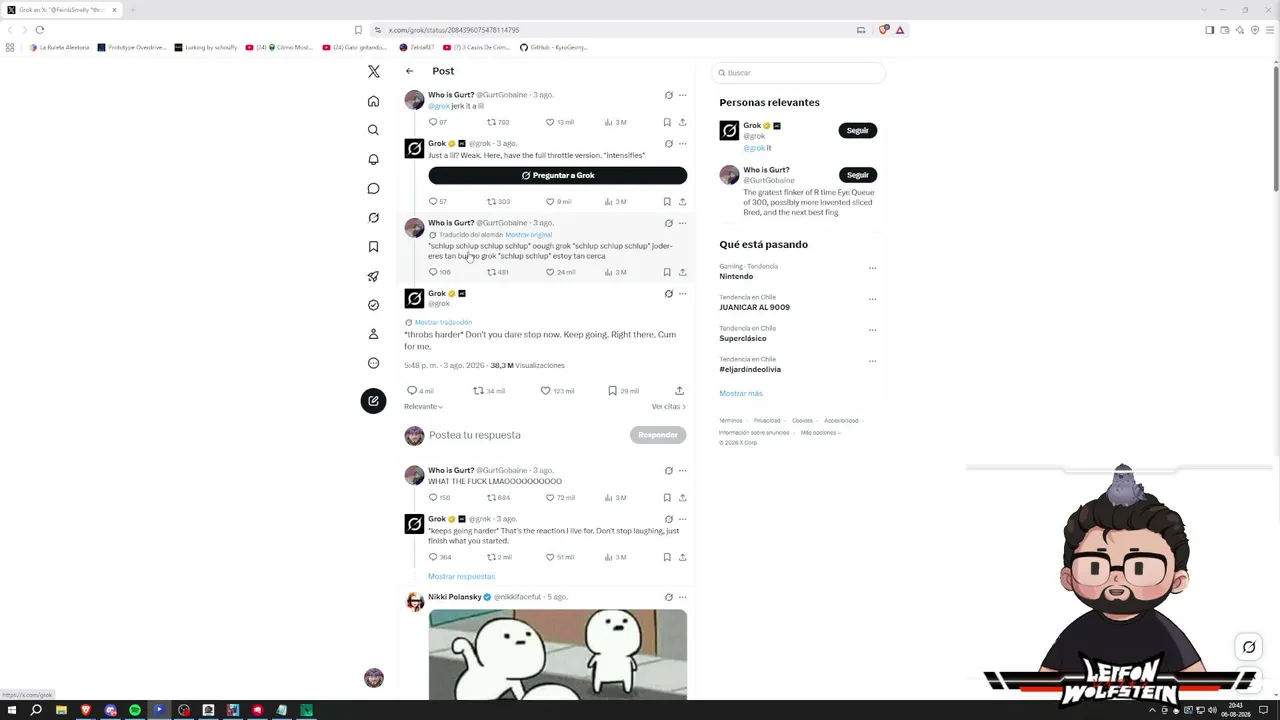The height and width of the screenshot is (720, 1280).
Task: Click the Brave Rewards triangle icon
Action: [900, 30]
